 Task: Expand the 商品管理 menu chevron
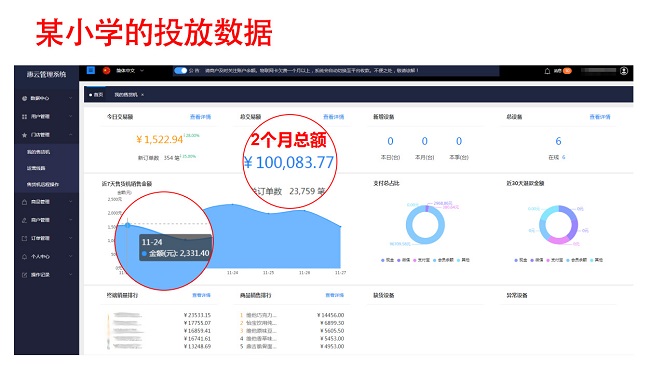[70, 202]
